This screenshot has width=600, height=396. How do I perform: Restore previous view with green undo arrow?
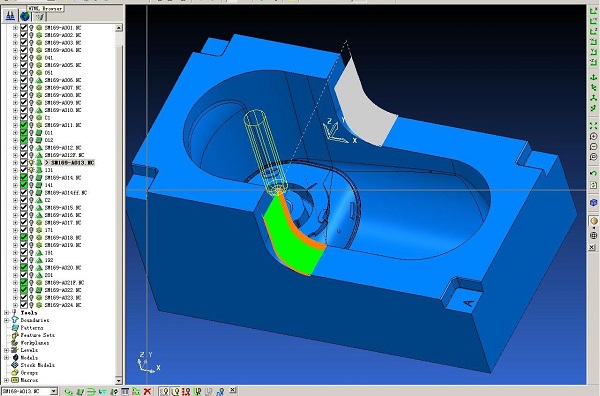click(593, 174)
